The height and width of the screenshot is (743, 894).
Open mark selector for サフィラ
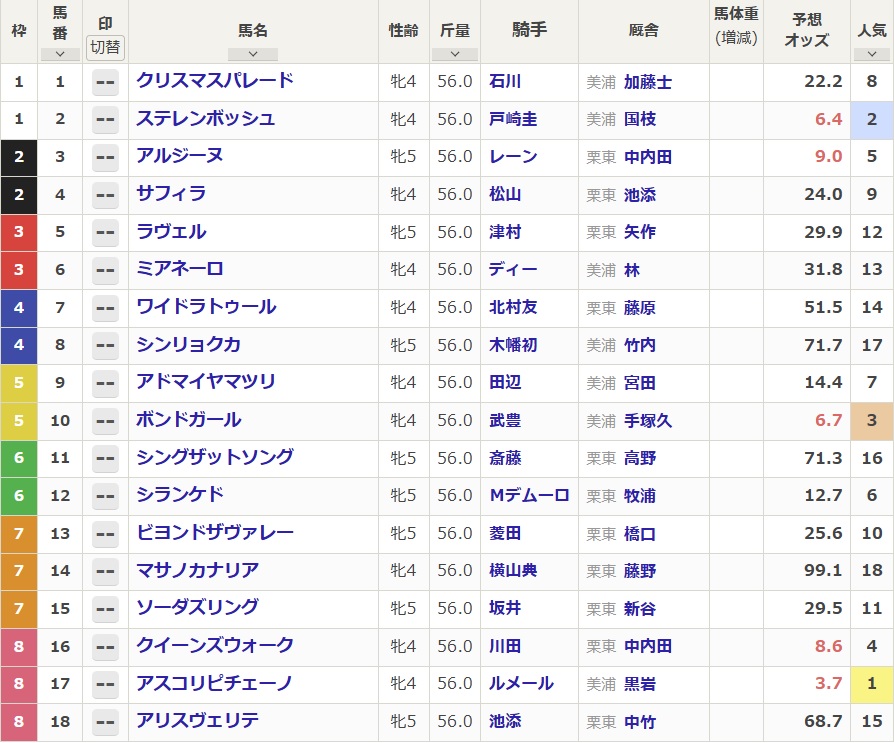coord(105,195)
